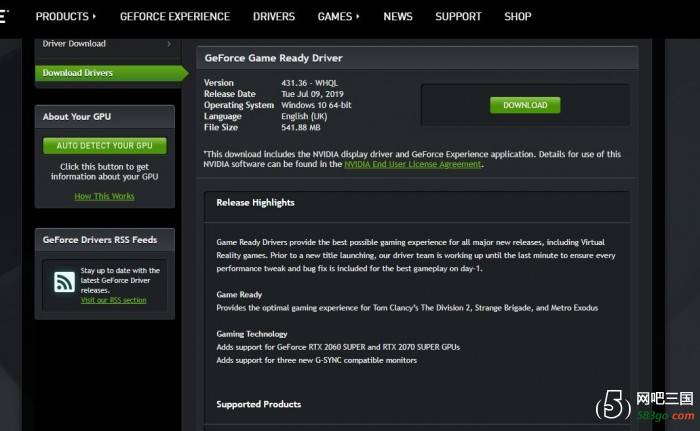Open the DRIVERS nav item

pos(274,17)
